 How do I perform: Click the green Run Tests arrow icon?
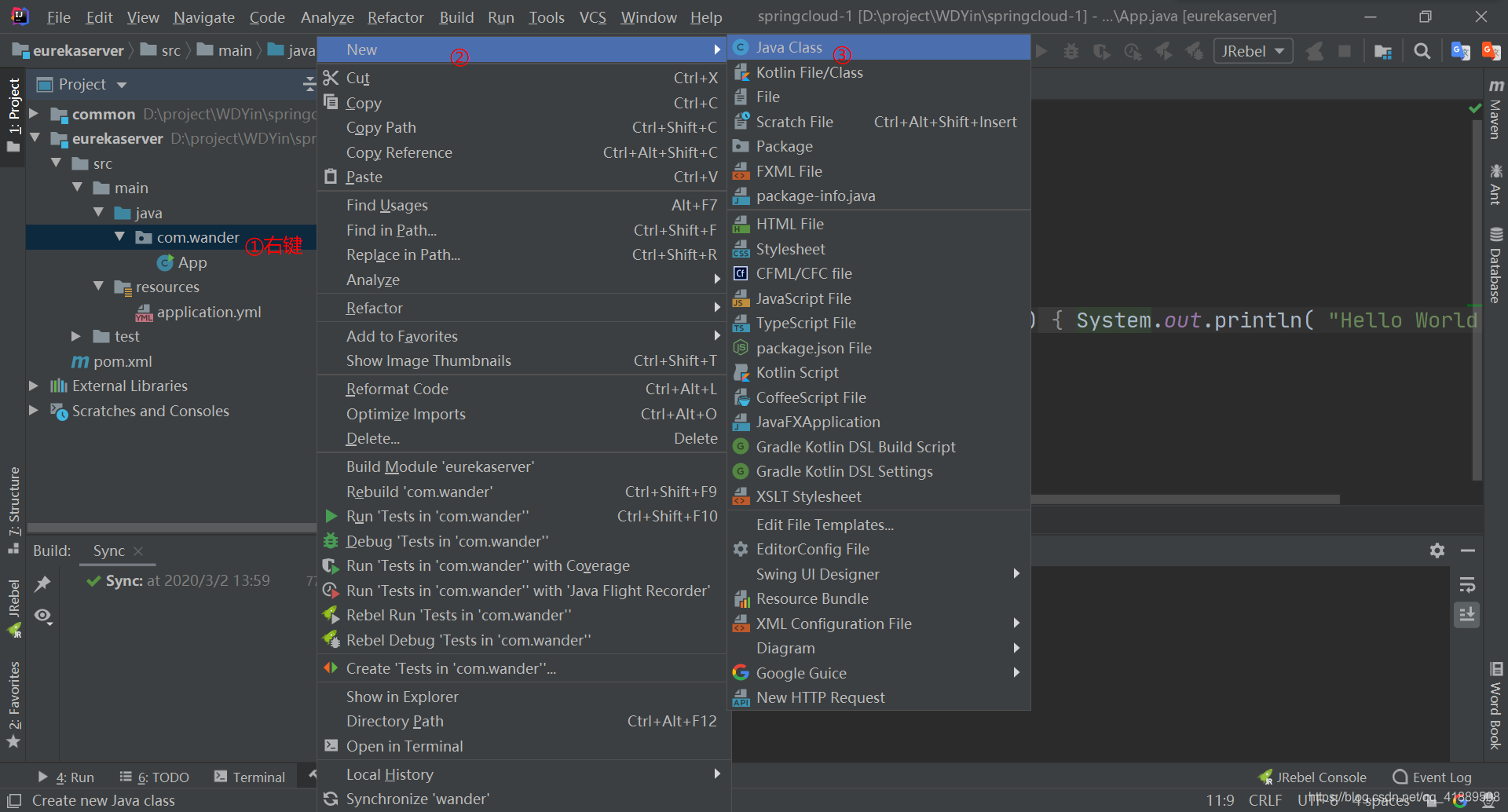331,516
